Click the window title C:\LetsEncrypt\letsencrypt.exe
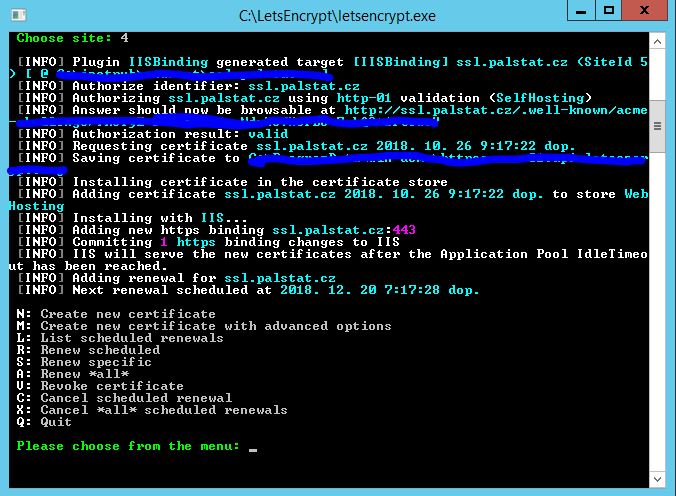The image size is (676, 496). click(337, 16)
